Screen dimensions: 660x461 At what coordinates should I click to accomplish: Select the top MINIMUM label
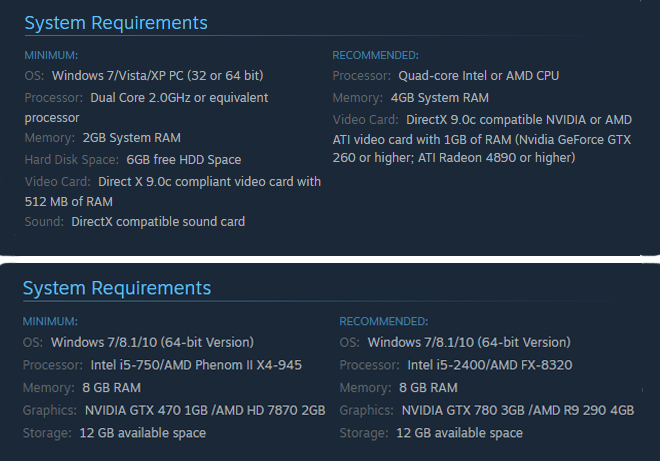click(x=51, y=55)
